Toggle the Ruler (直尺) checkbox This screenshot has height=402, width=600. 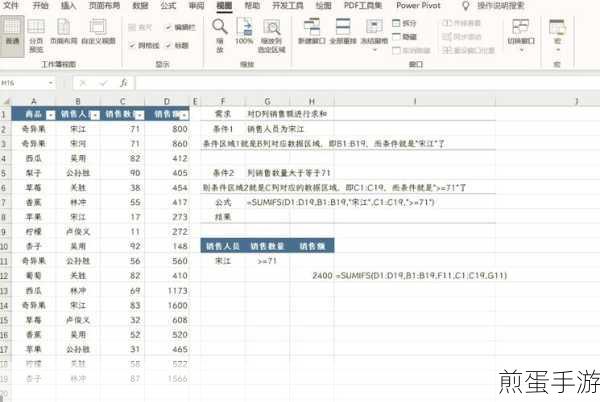(140, 28)
